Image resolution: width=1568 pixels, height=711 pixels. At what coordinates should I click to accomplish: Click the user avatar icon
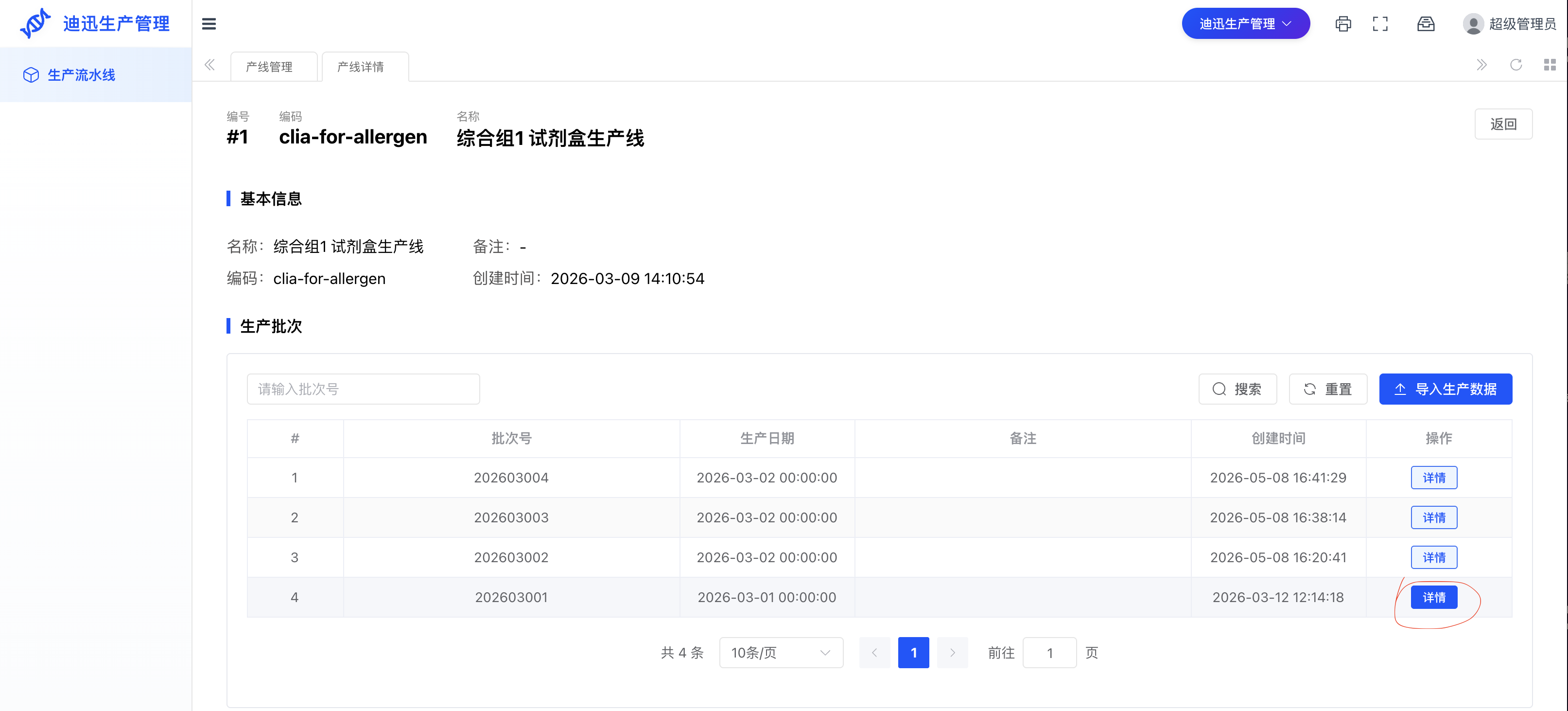pos(1473,24)
